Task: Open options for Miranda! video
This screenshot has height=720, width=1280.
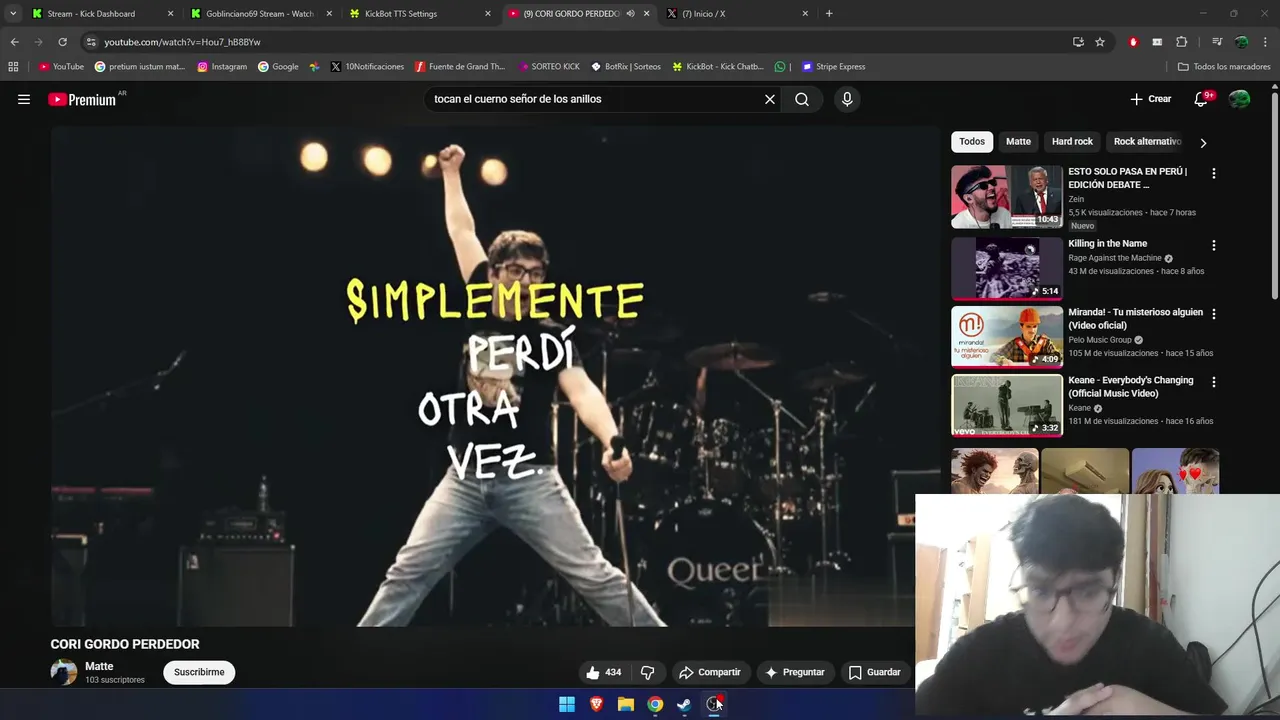Action: click(x=1214, y=313)
